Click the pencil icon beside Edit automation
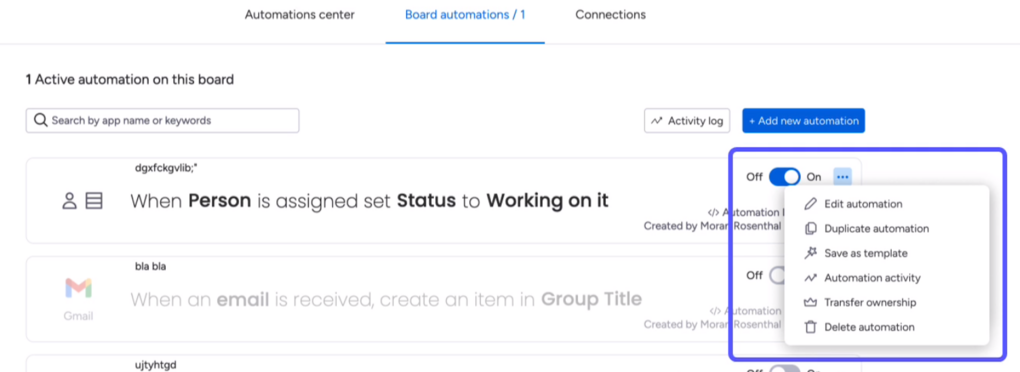 tap(810, 204)
